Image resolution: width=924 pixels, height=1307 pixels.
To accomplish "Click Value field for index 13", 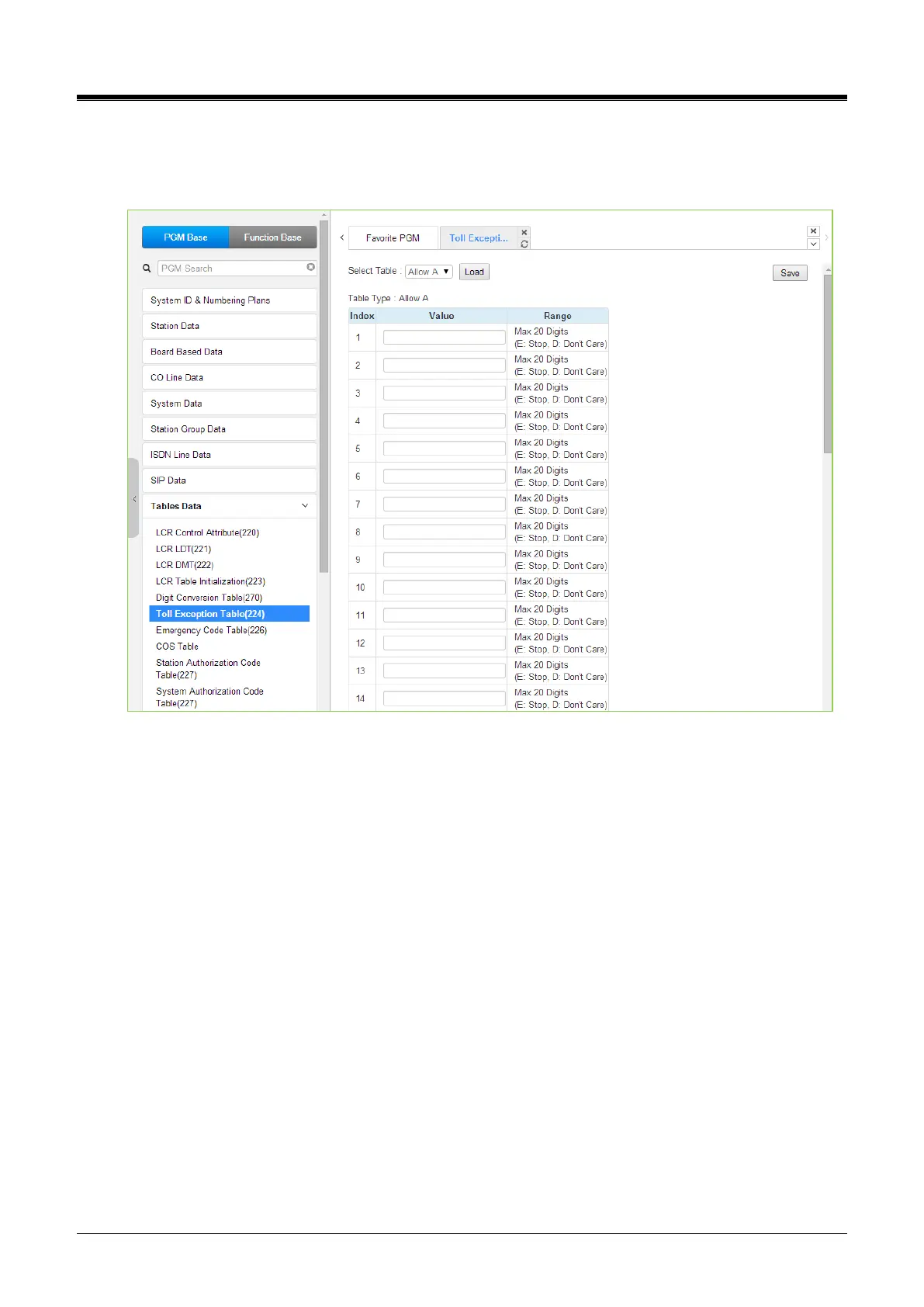I will click(x=445, y=671).
